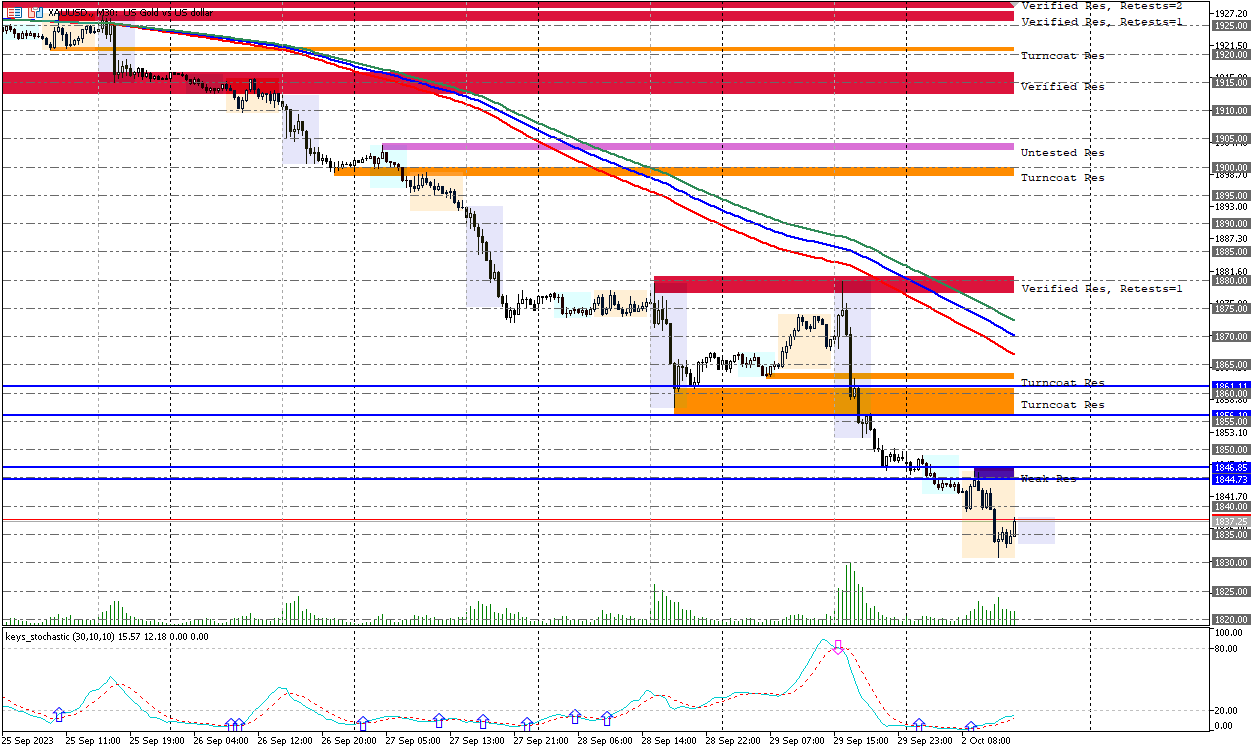The height and width of the screenshot is (750, 1260).
Task: Click the 'Untested Res' label
Action: [1062, 153]
